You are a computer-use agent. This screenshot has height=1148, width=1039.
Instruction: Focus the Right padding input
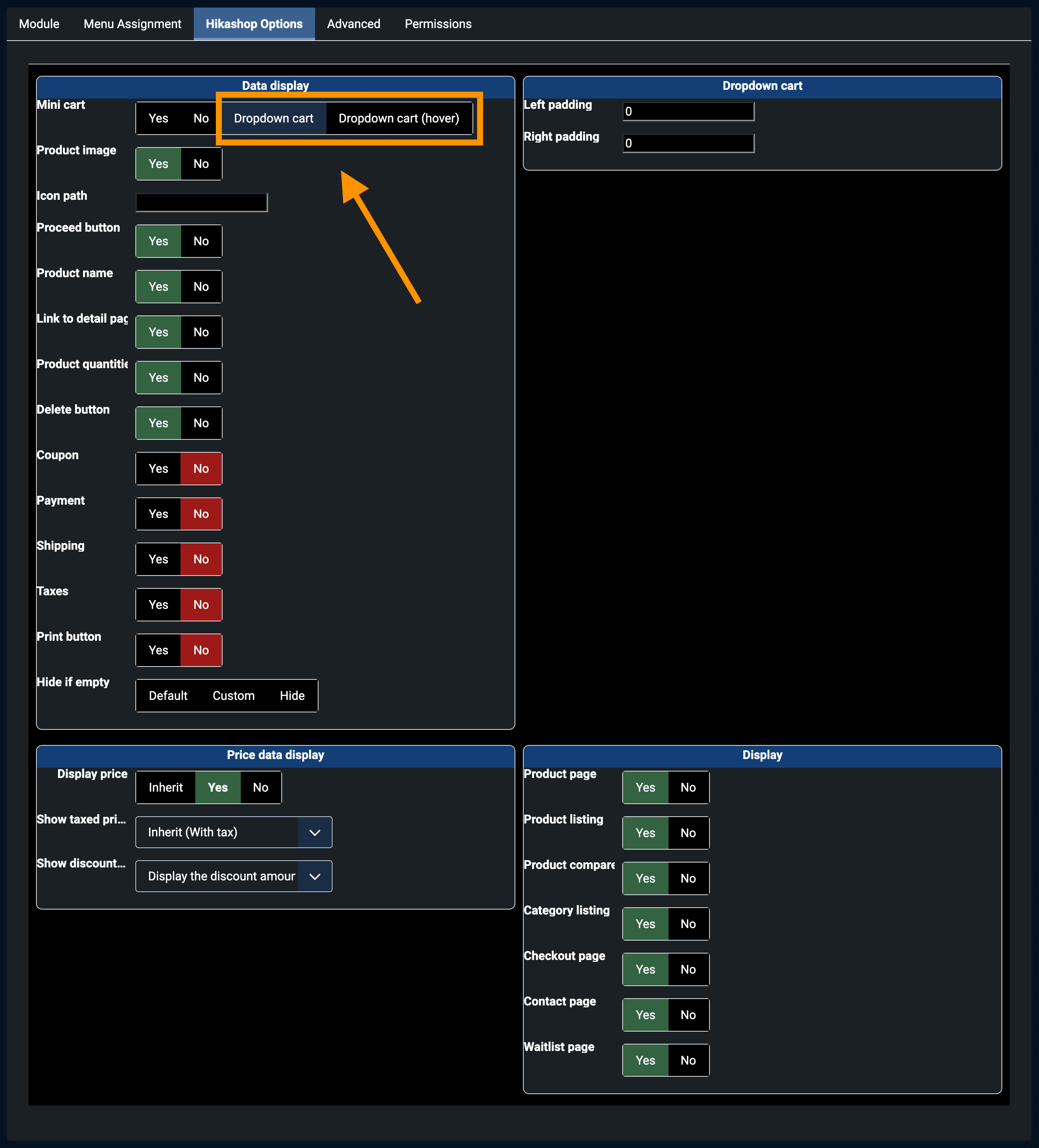(x=688, y=143)
